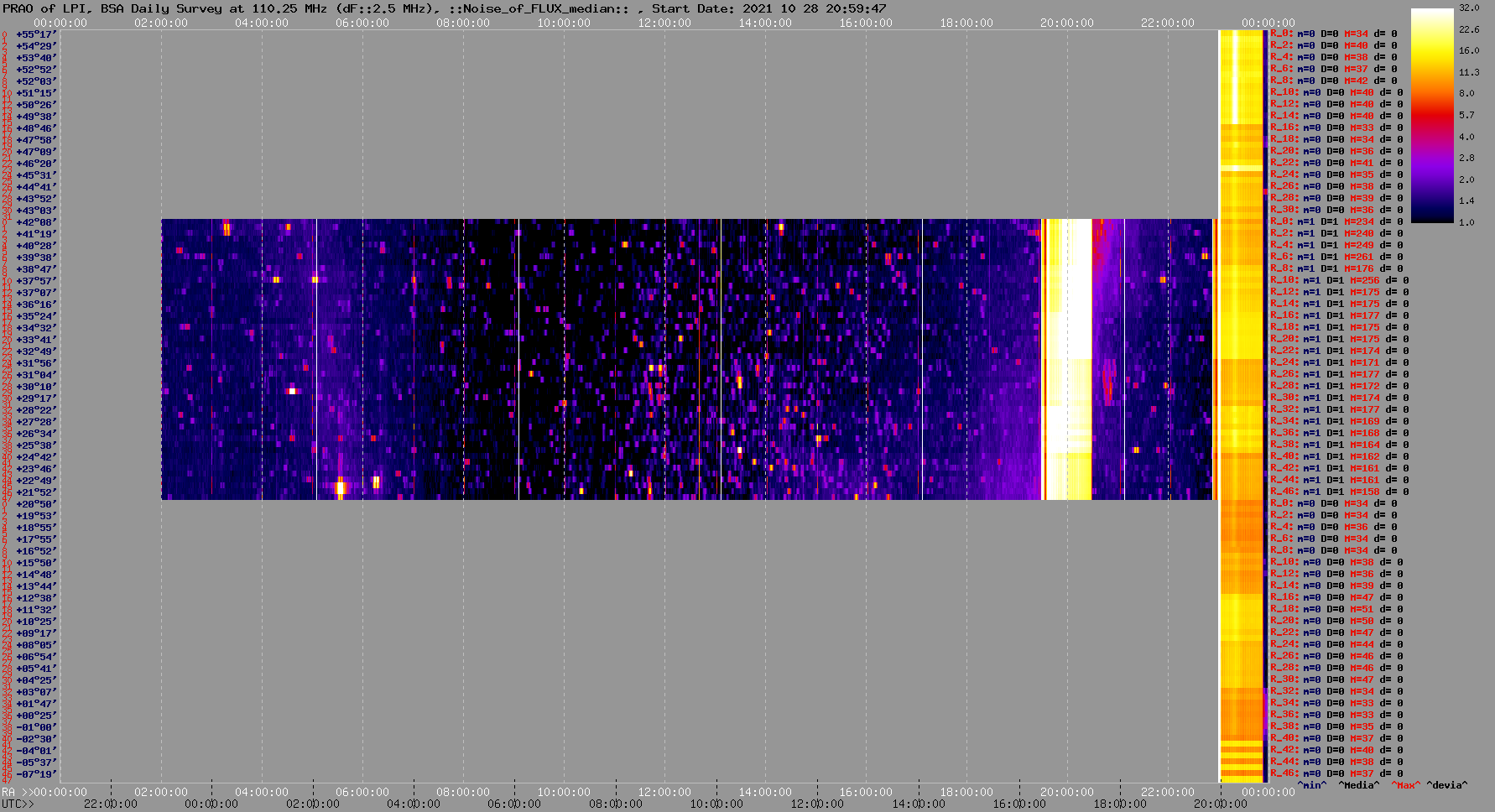The height and width of the screenshot is (812, 1495).
Task: Click the 'PRAO of LPI' title text
Action: 43,8
